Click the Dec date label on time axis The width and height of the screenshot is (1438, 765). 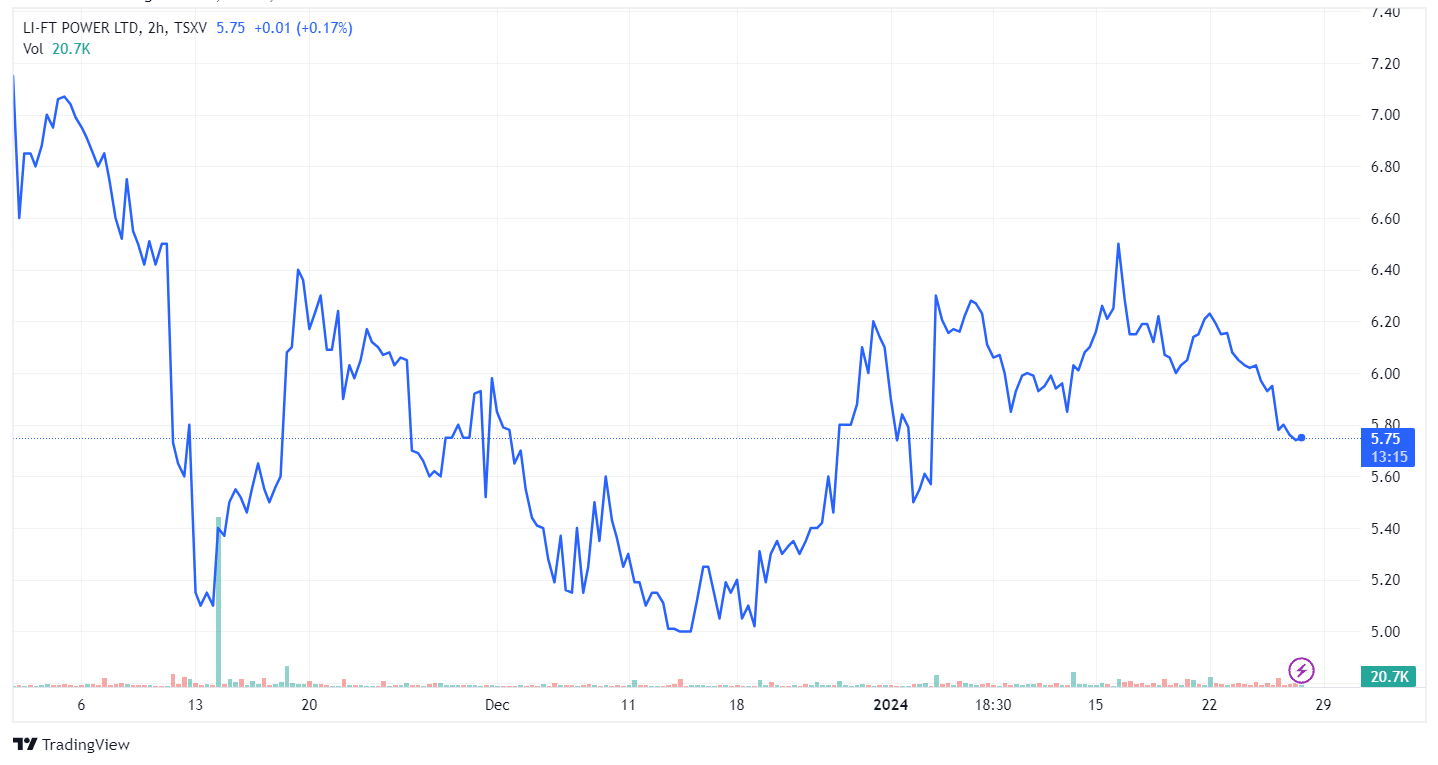pos(497,705)
